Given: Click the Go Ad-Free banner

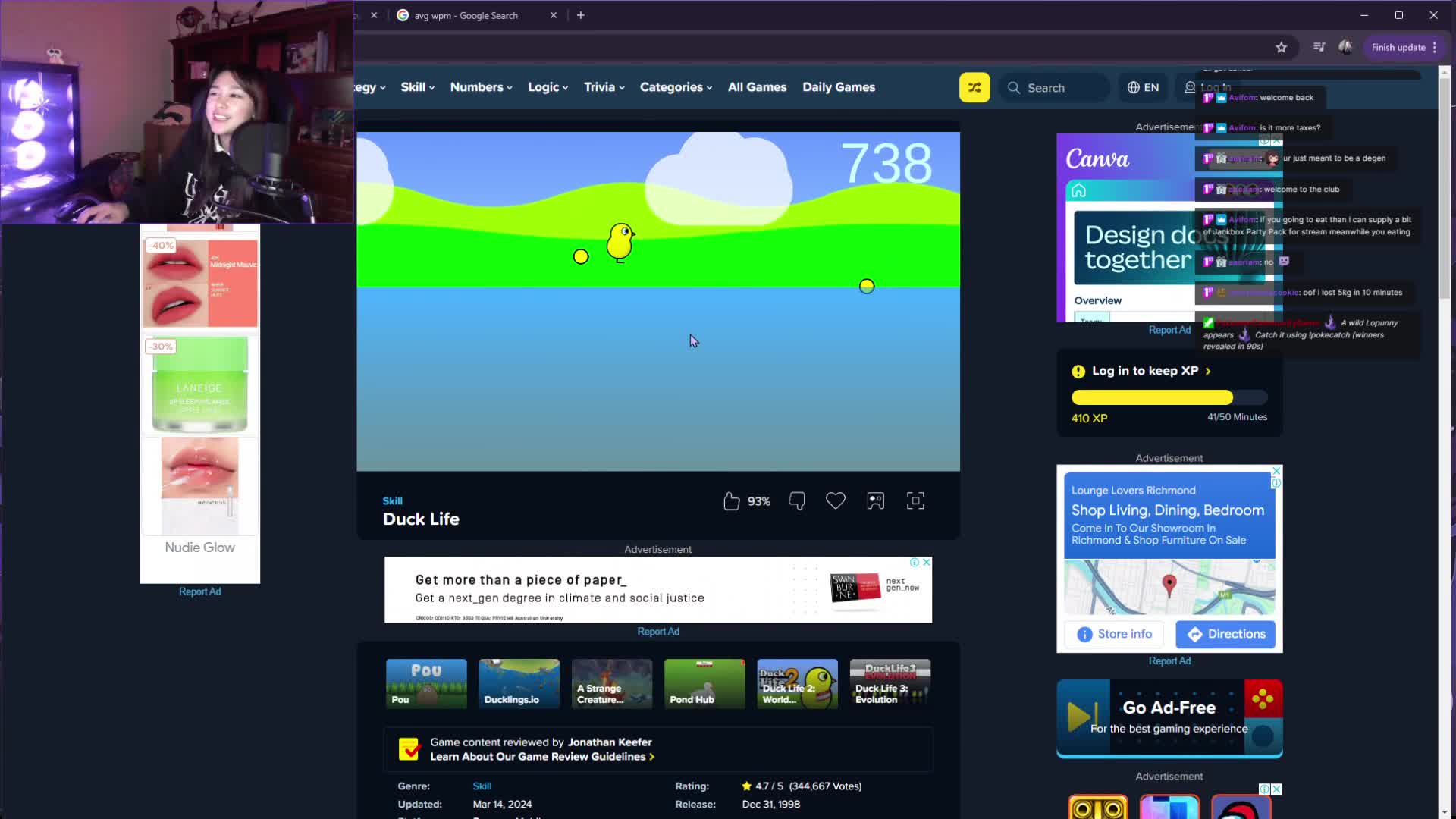Looking at the screenshot, I should point(1169,718).
